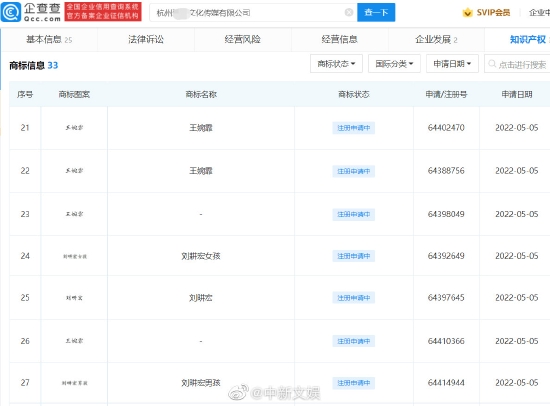Open trademark image thumbnail in row 21
The image size is (550, 406).
74,128
